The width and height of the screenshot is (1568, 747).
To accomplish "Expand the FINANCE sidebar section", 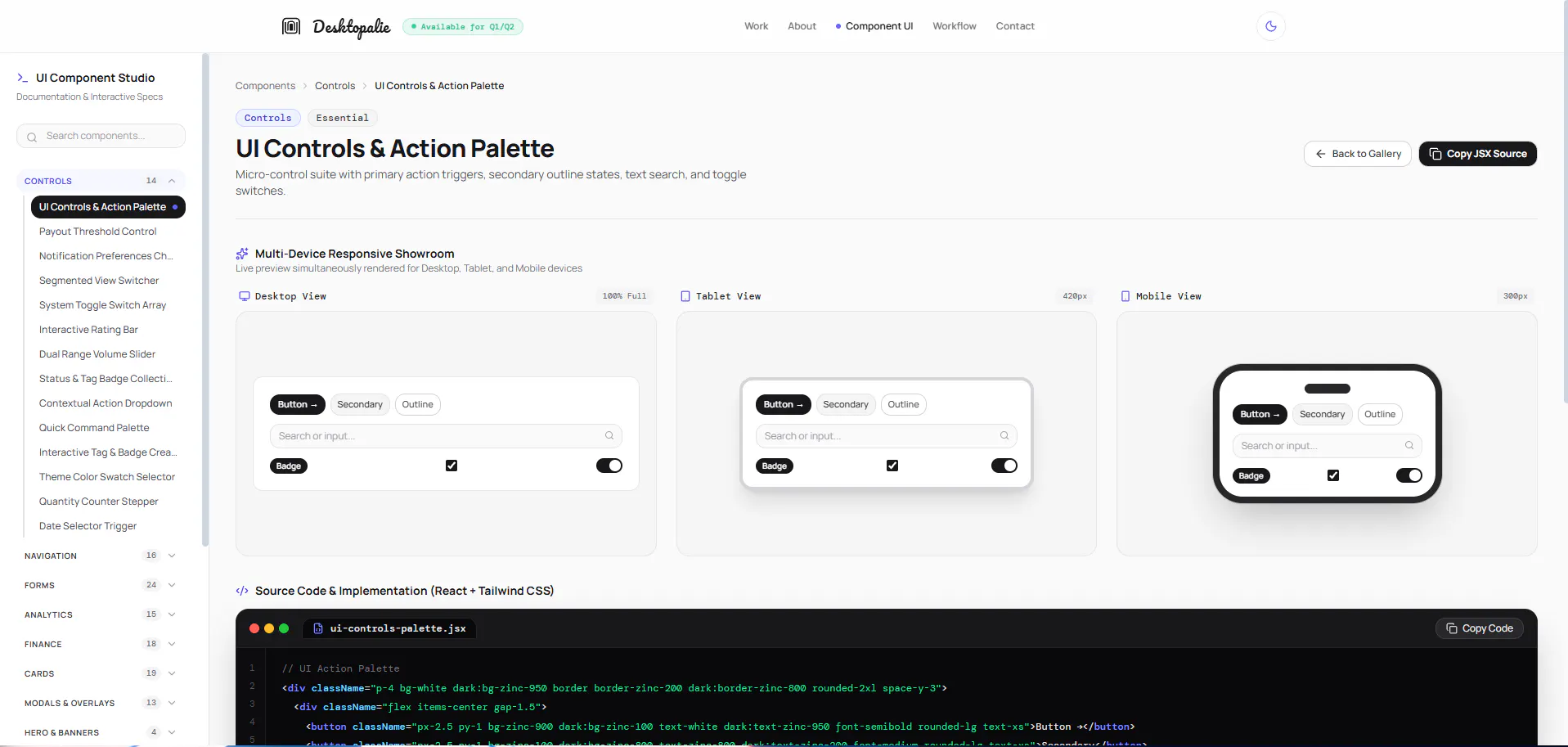I will tap(101, 644).
